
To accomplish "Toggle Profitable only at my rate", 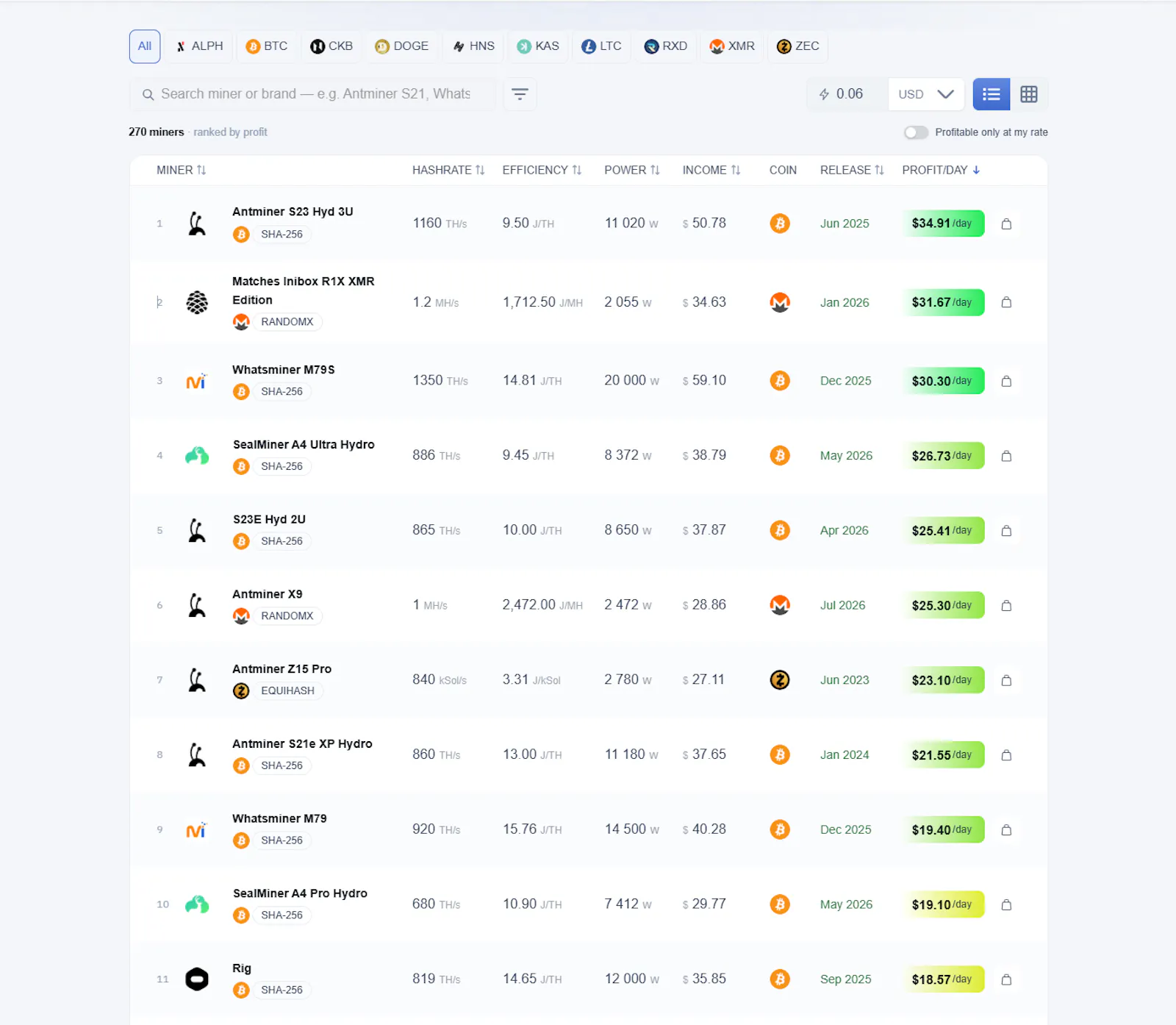I will (x=916, y=132).
